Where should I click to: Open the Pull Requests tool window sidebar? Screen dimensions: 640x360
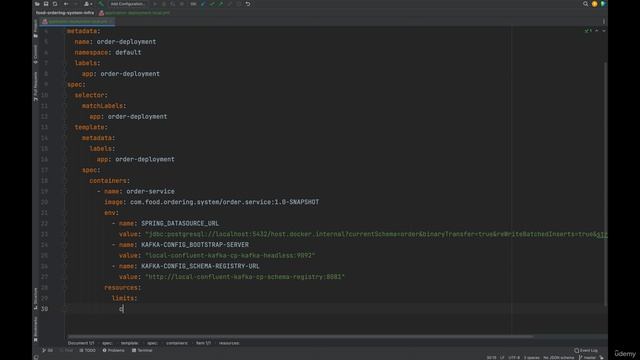point(36,87)
